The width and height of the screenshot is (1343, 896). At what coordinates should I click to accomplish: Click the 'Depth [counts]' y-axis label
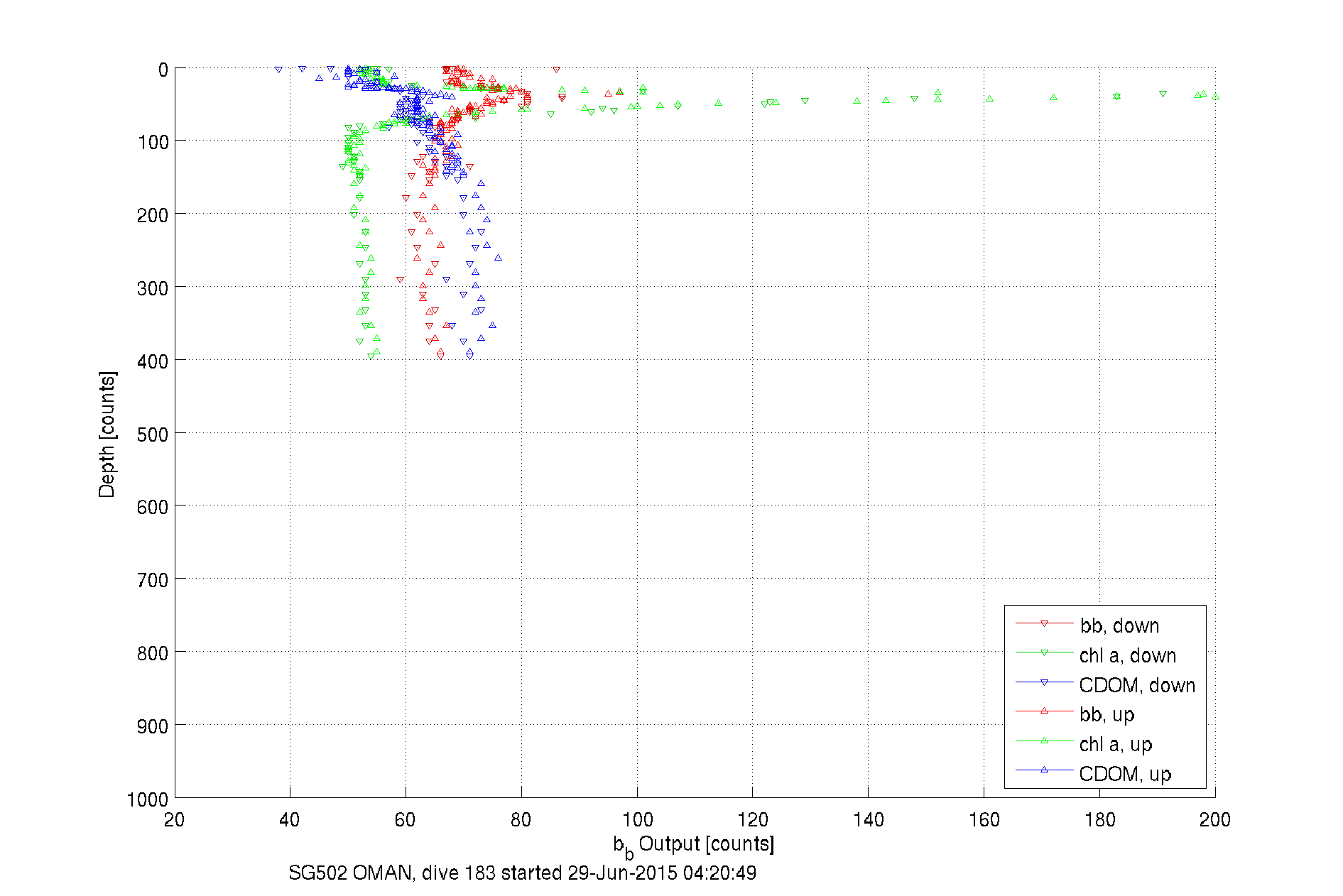pos(107,434)
